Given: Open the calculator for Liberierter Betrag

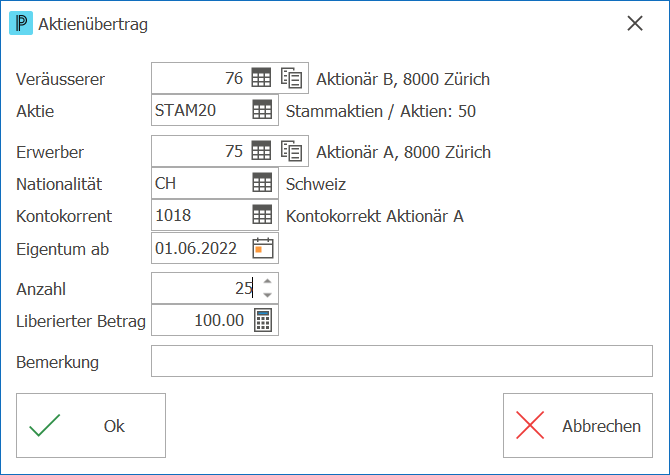Looking at the screenshot, I should click(263, 320).
